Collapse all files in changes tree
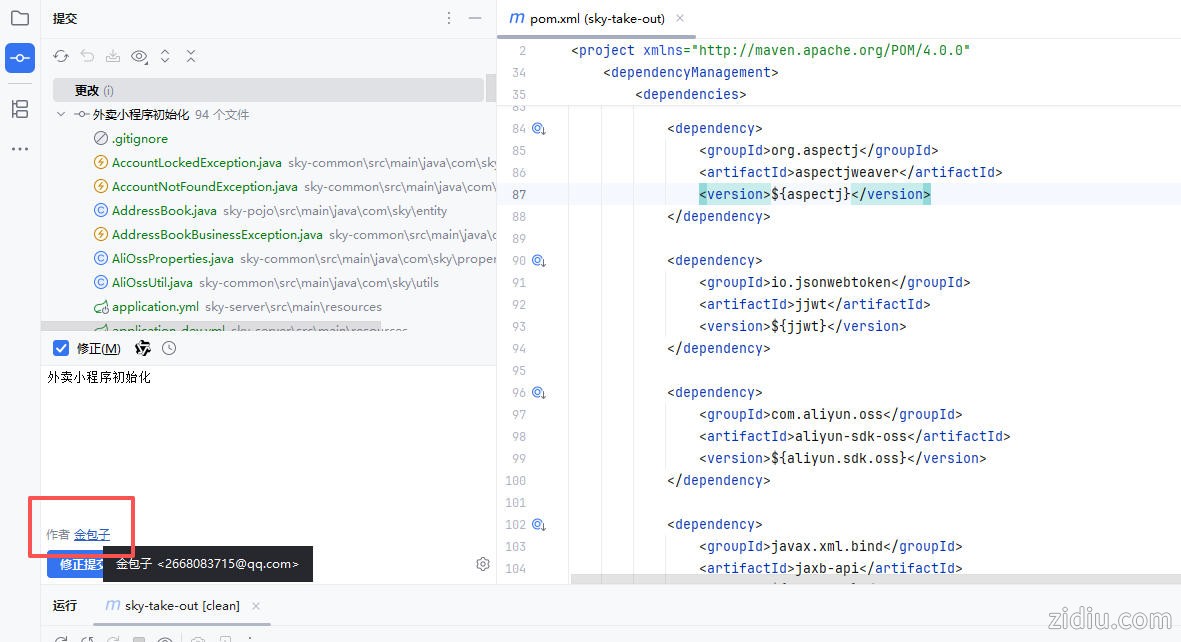Image resolution: width=1181 pixels, height=642 pixels. [191, 57]
